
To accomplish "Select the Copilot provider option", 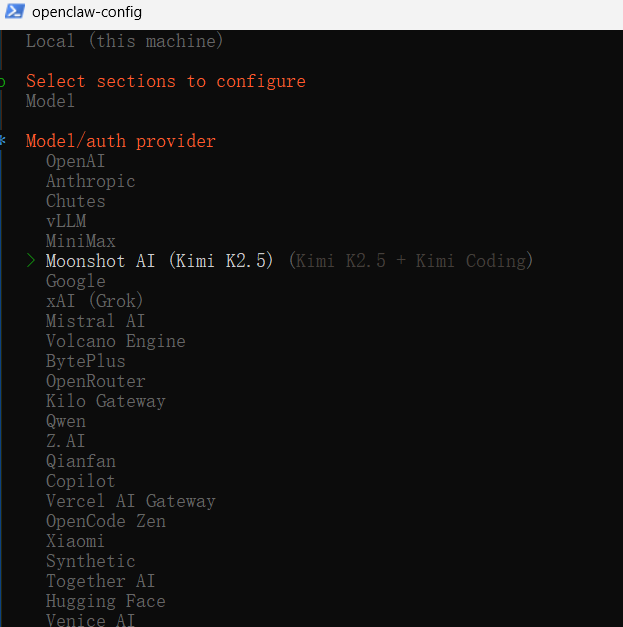I will click(80, 481).
